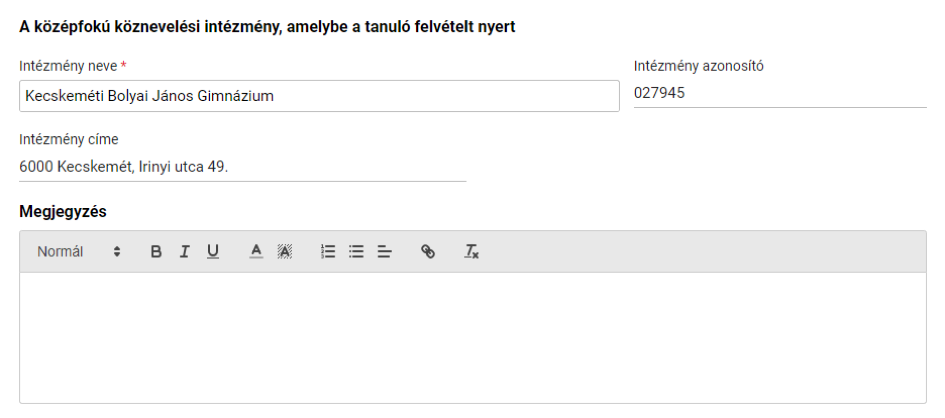
Task: Open the text alignment options
Action: coord(385,252)
